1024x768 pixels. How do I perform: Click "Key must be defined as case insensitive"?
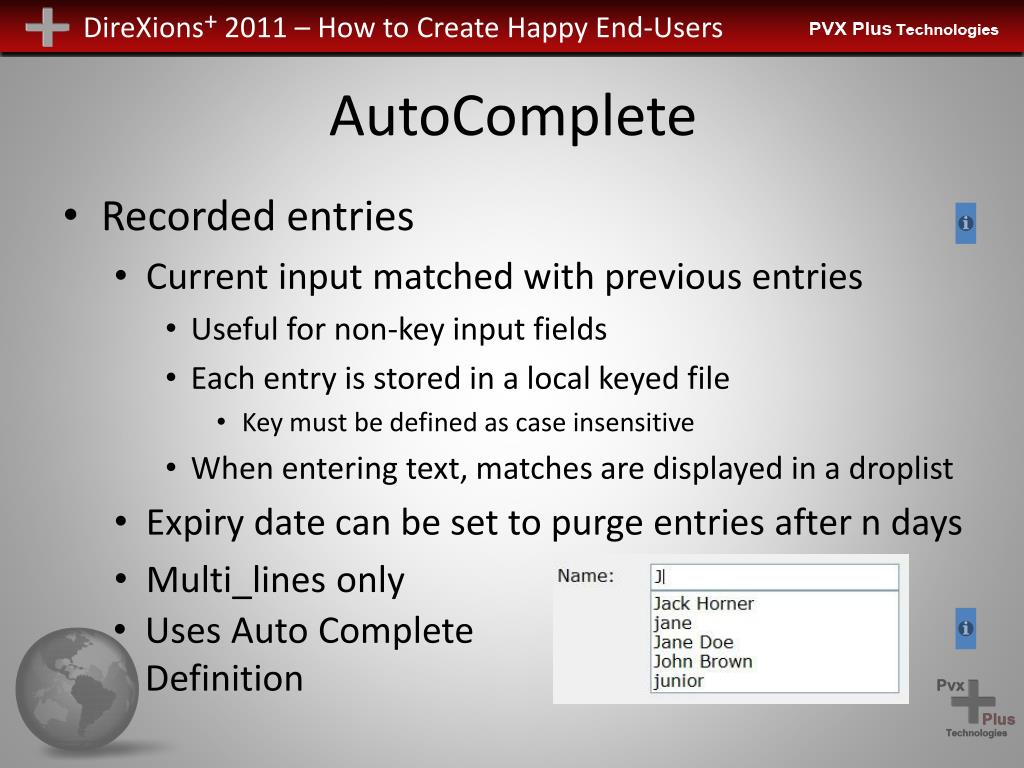pos(468,423)
